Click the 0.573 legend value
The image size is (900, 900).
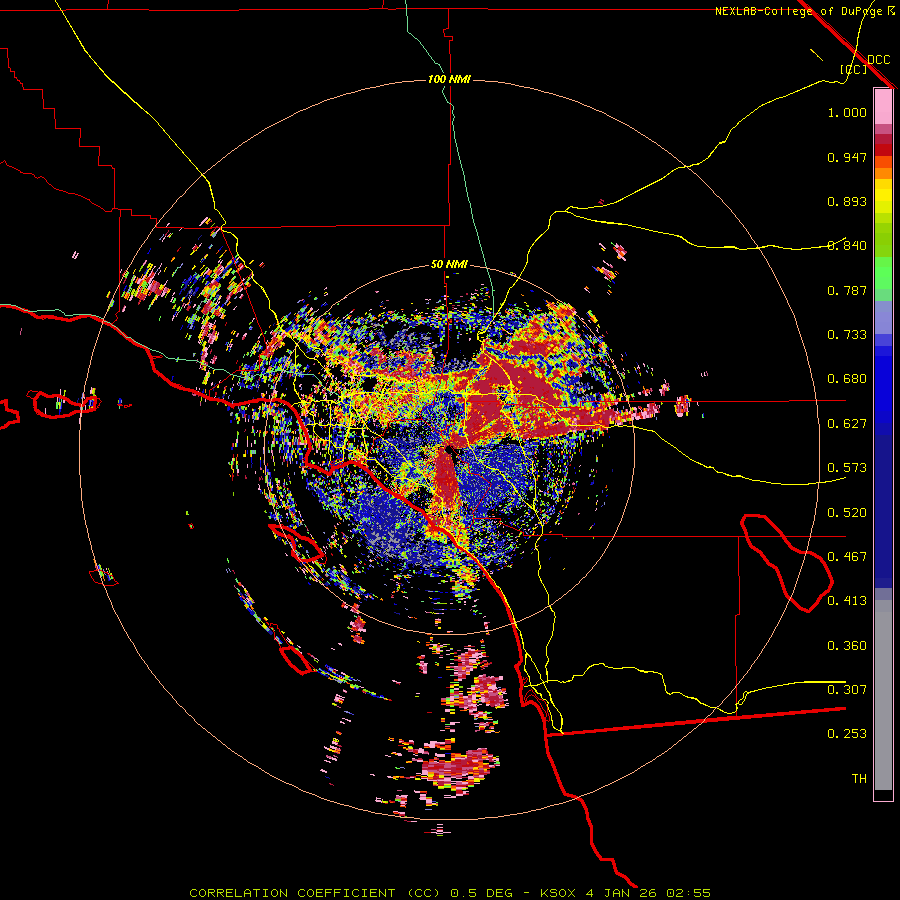pos(847,468)
